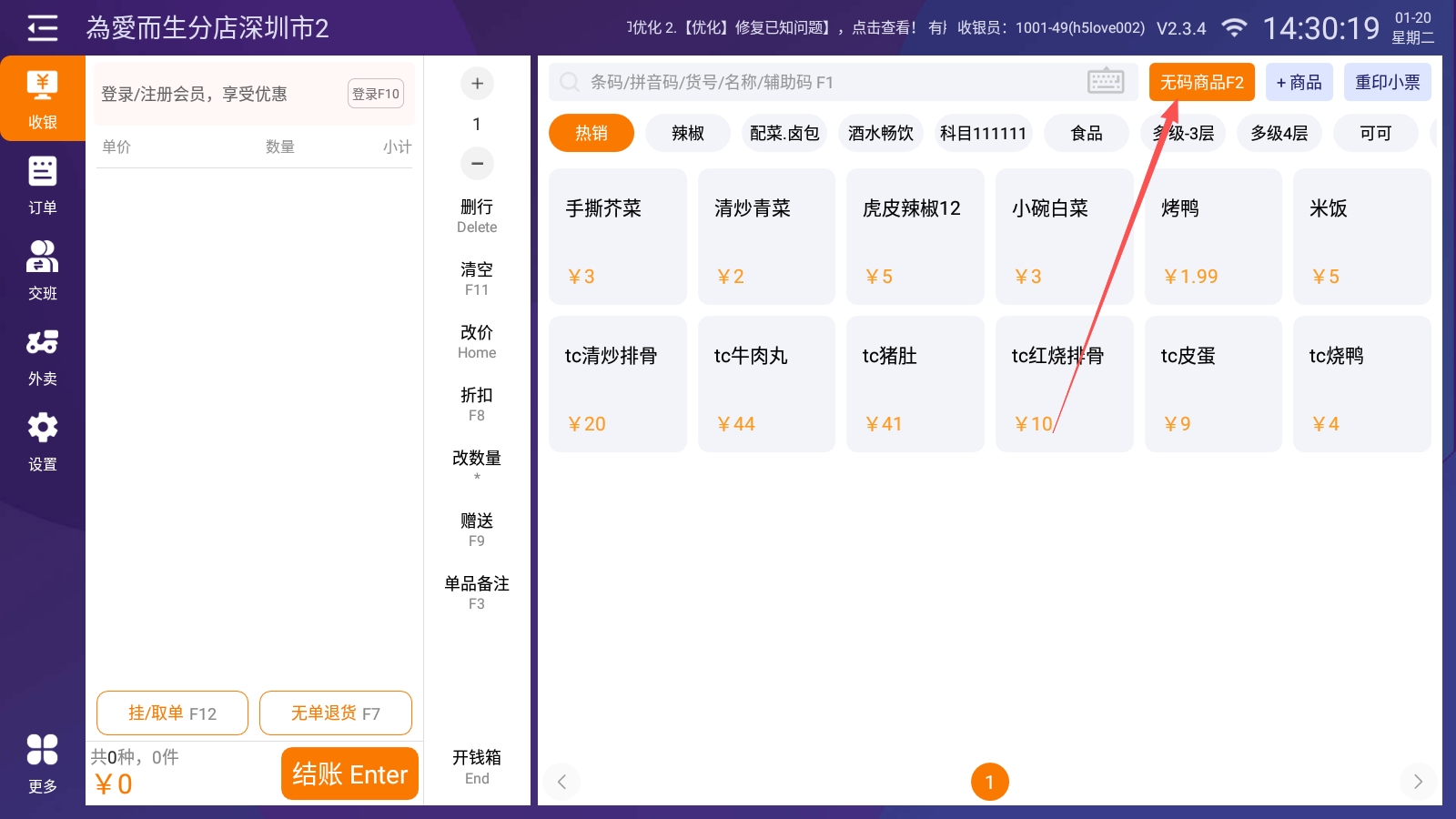Select the 辣椒 category tab

pos(687,134)
